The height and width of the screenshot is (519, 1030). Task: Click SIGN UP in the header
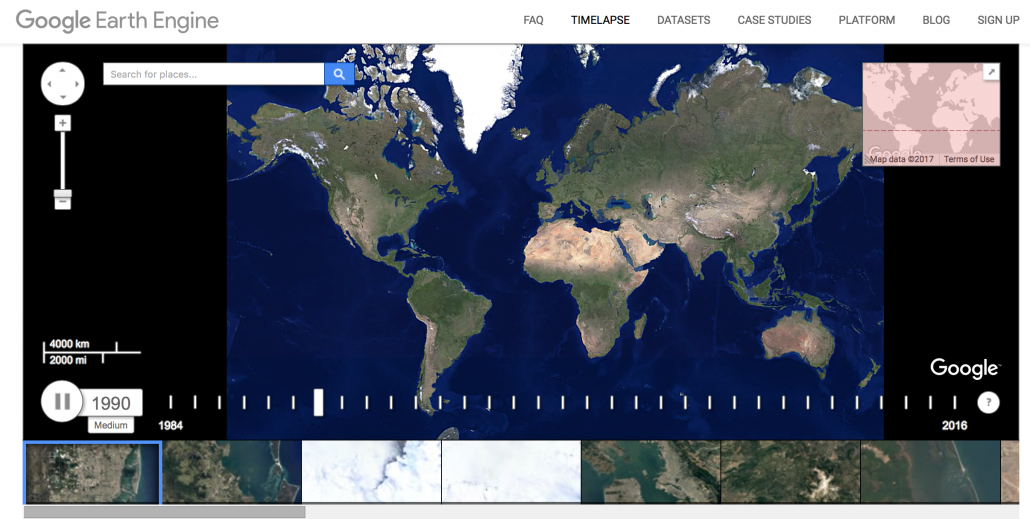(998, 20)
